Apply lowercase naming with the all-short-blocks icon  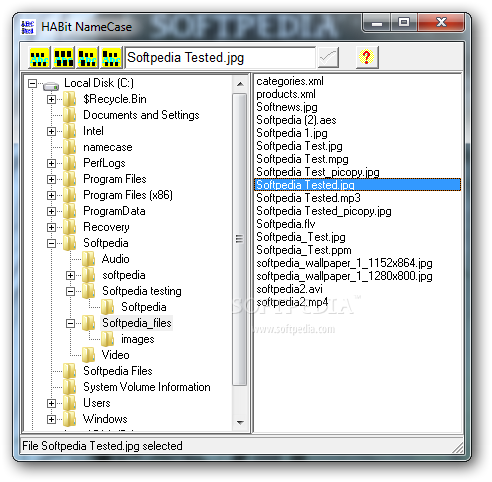(39, 58)
